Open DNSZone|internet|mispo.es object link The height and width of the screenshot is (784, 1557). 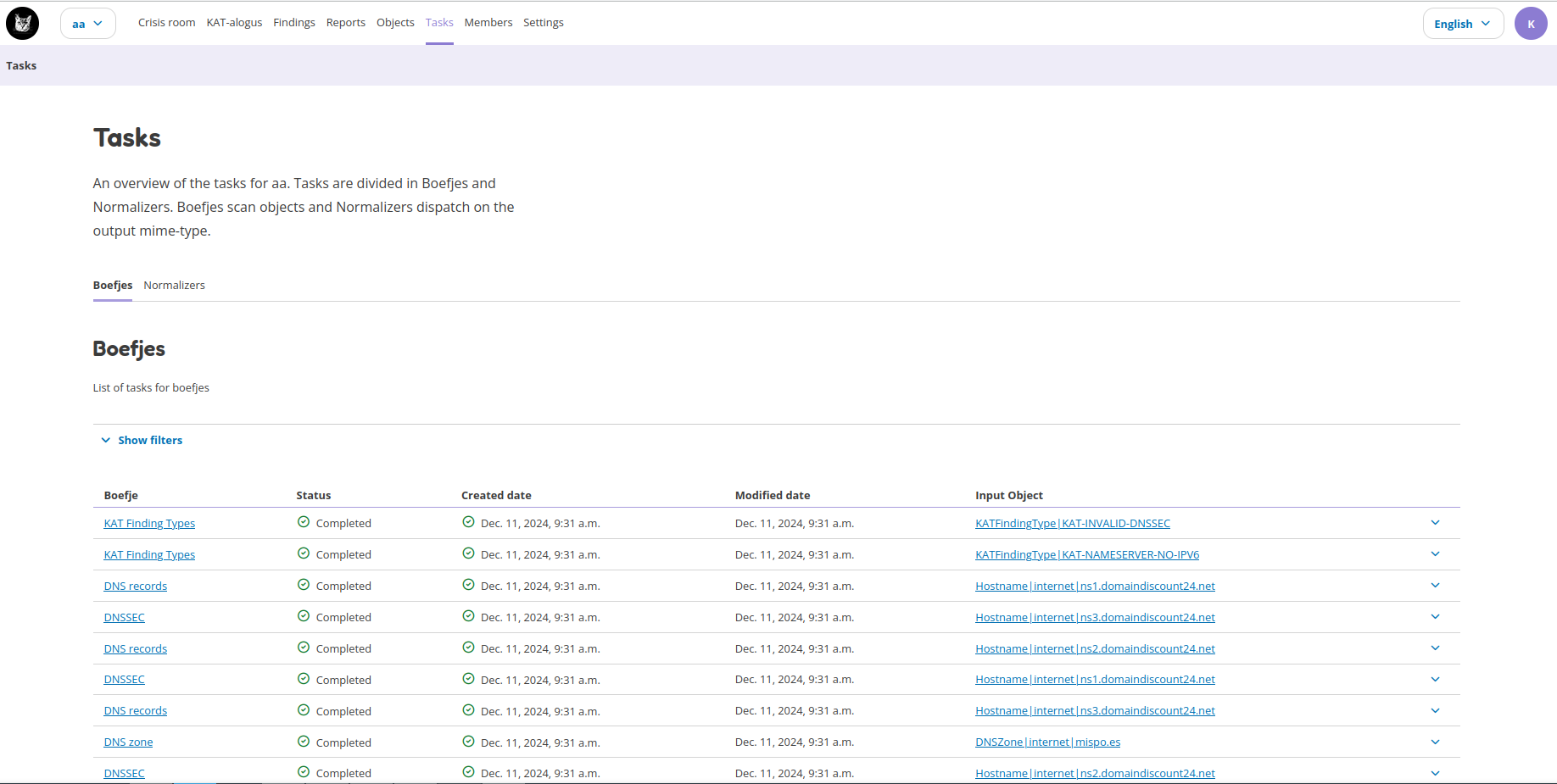1048,742
